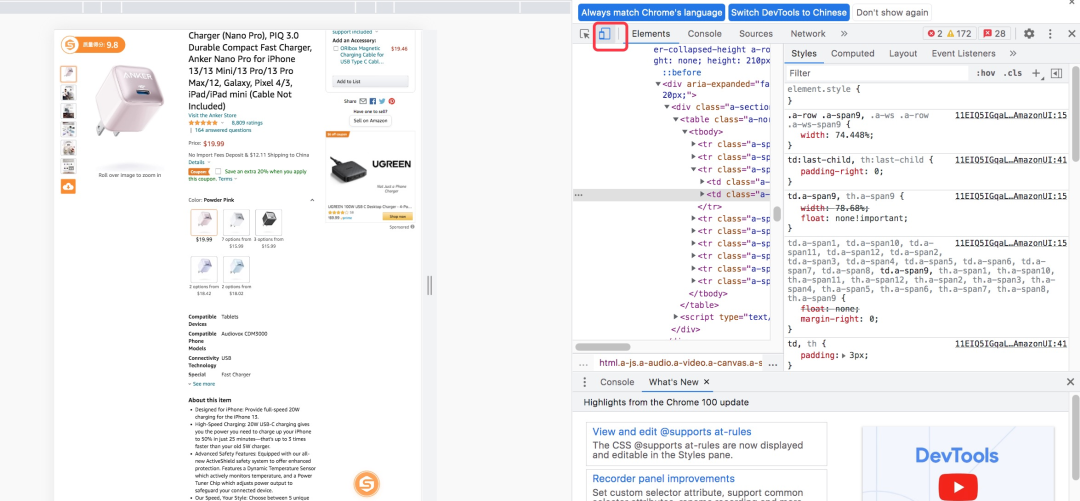Open Visit the Anker Store link
Screen dimensions: 1080x501
(x=212, y=115)
